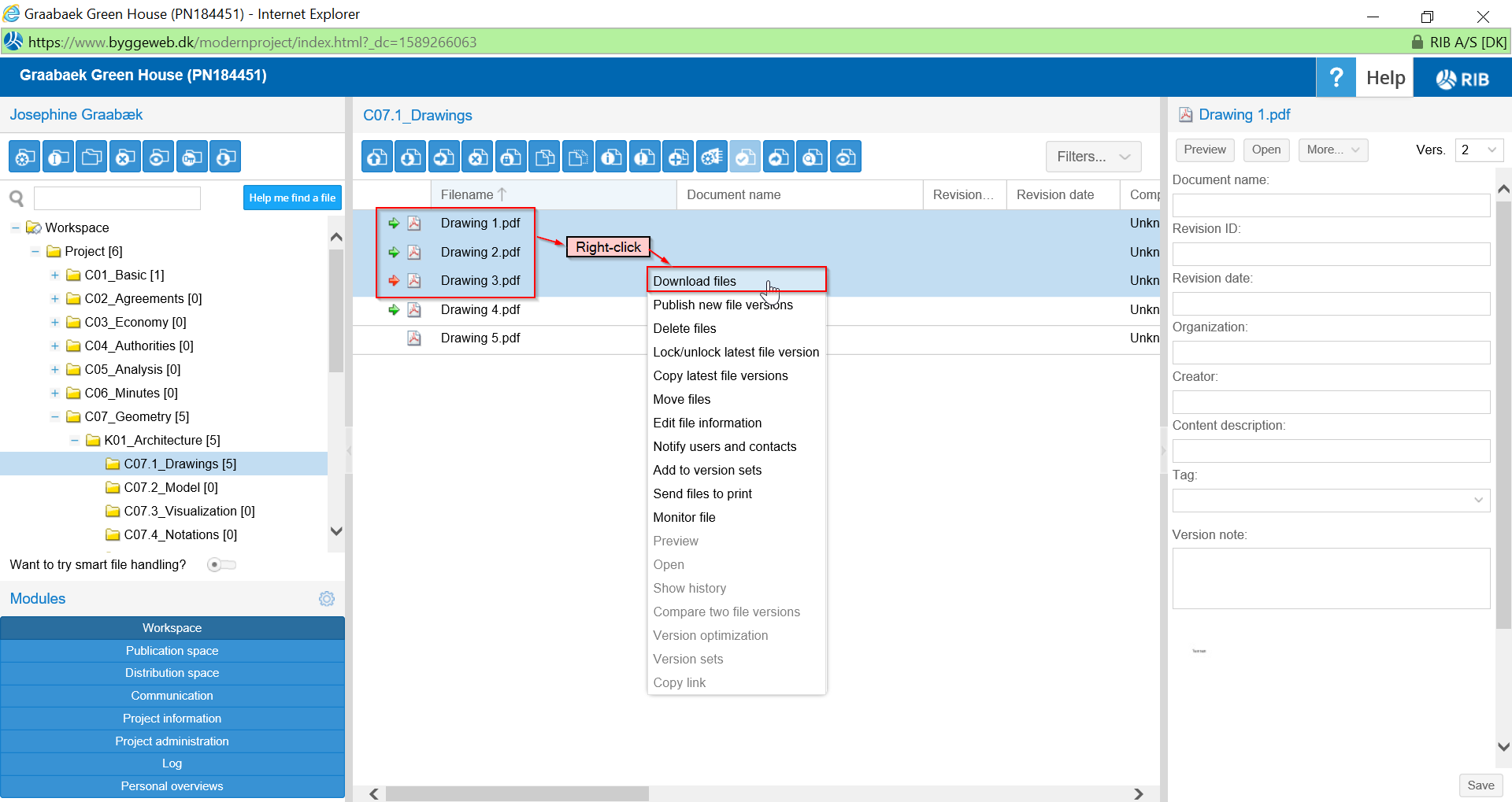Collapse the C07_Geometry folder

click(55, 417)
